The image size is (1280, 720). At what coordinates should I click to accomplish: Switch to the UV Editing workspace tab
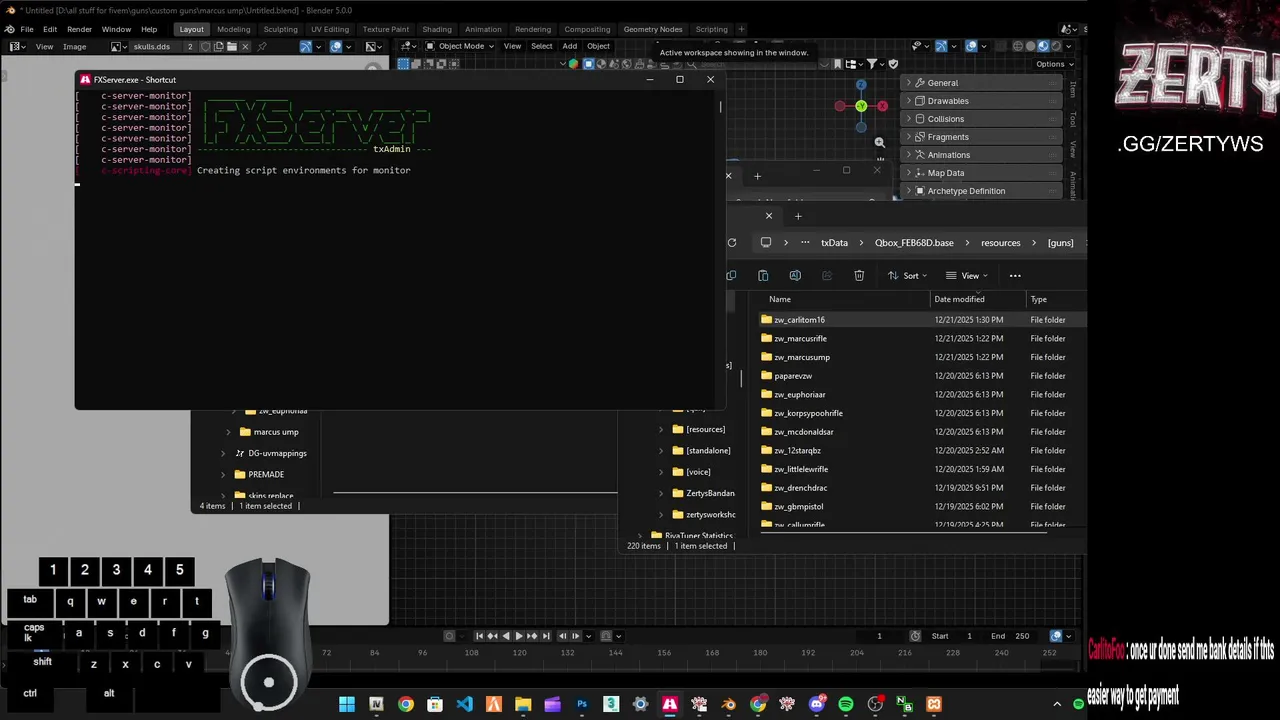(330, 29)
